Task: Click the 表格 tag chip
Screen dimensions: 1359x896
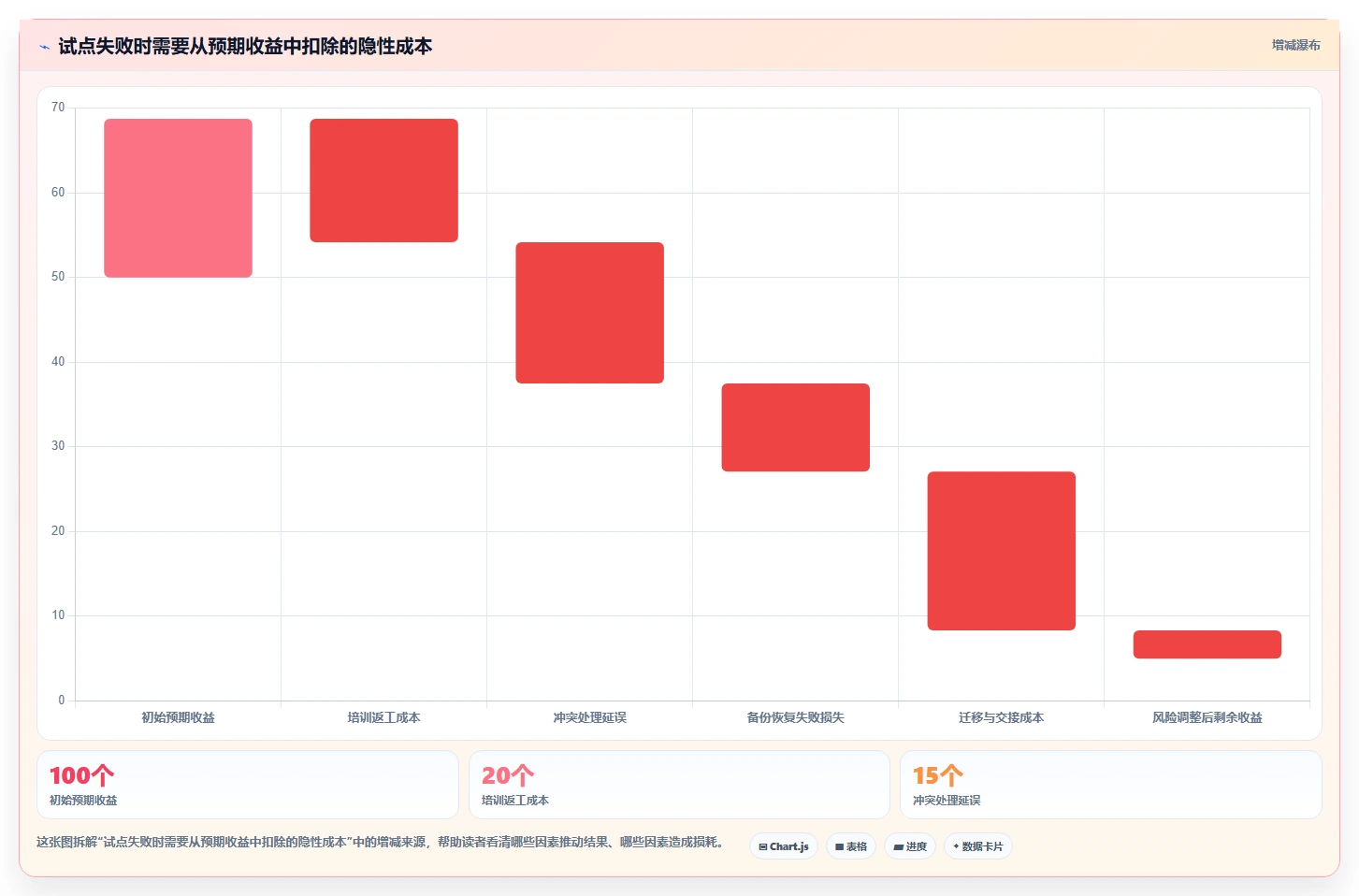Action: pyautogui.click(x=851, y=846)
